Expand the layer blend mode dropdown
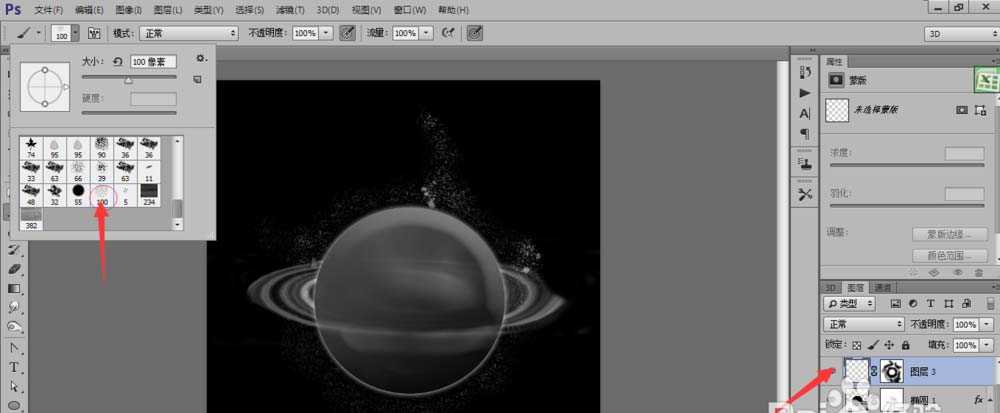Image resolution: width=1000 pixels, height=413 pixels. (864, 325)
